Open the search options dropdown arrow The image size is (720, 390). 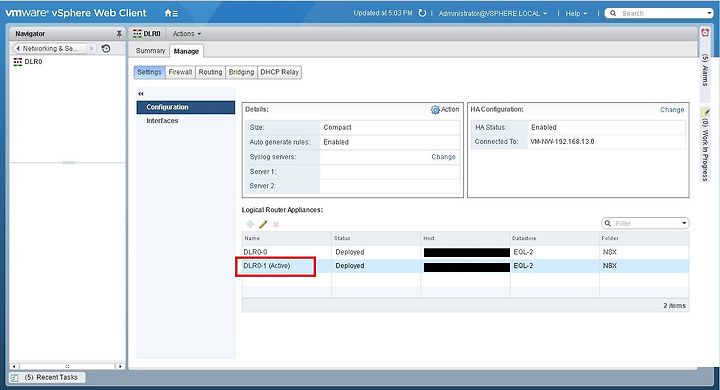pos(709,13)
